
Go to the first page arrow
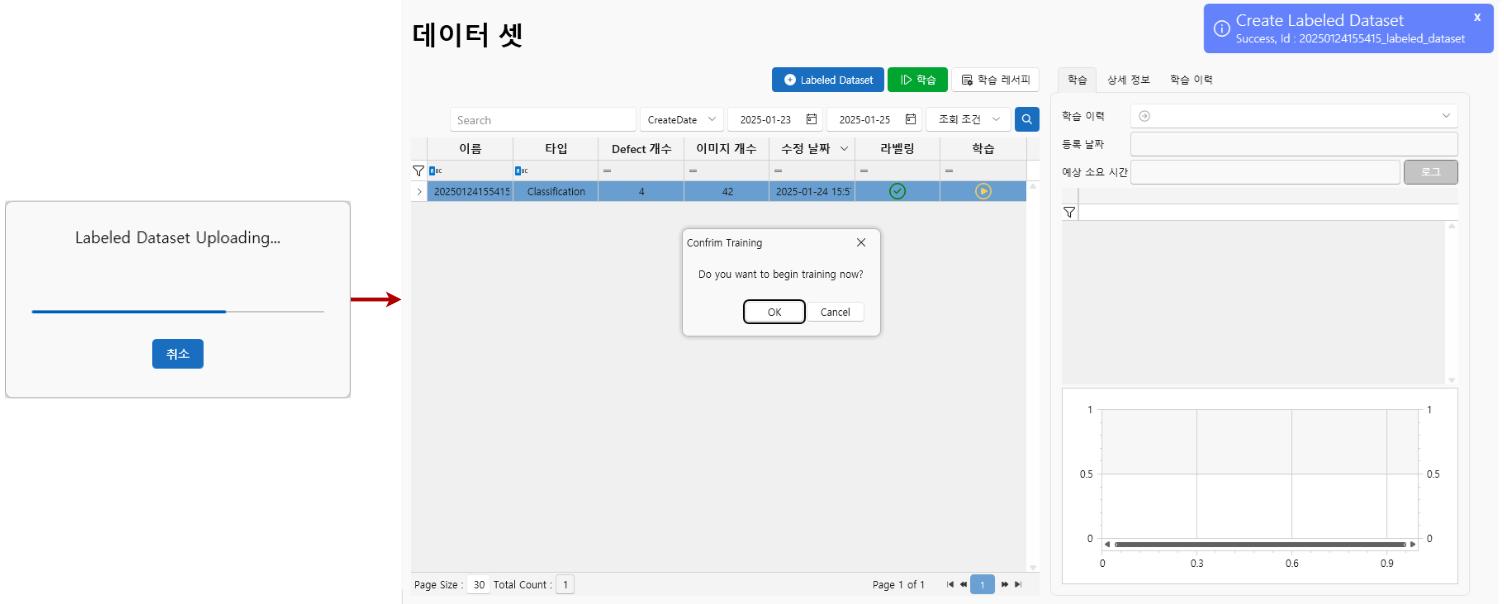pos(950,585)
